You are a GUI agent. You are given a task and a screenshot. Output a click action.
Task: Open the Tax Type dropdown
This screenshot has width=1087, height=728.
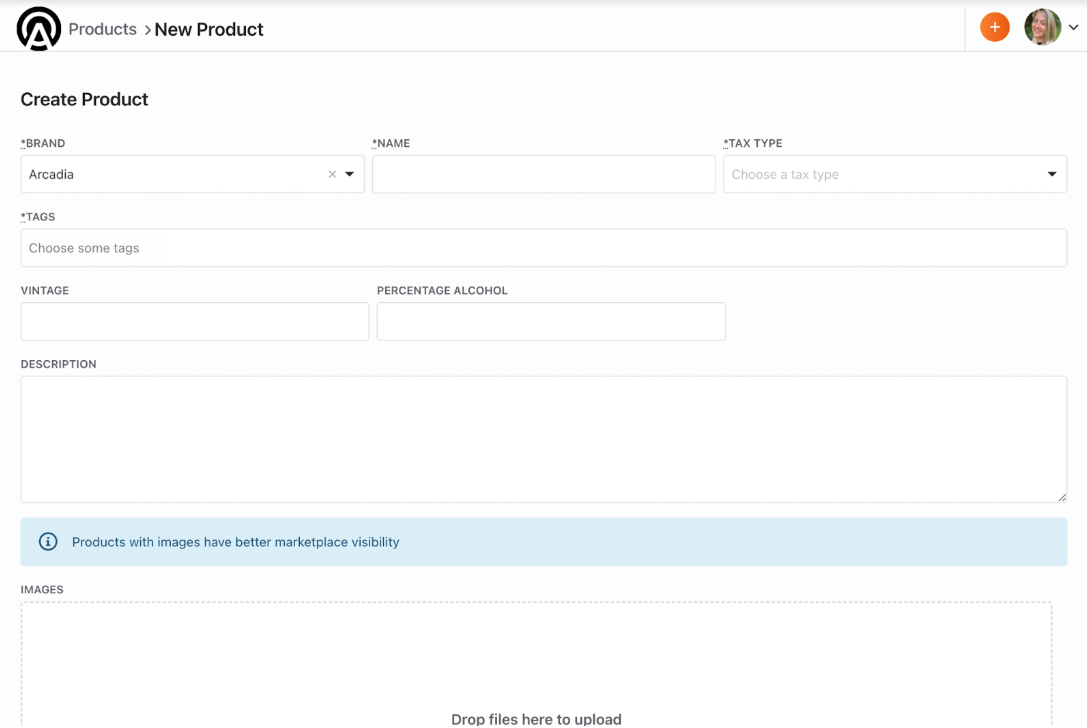(x=1051, y=174)
